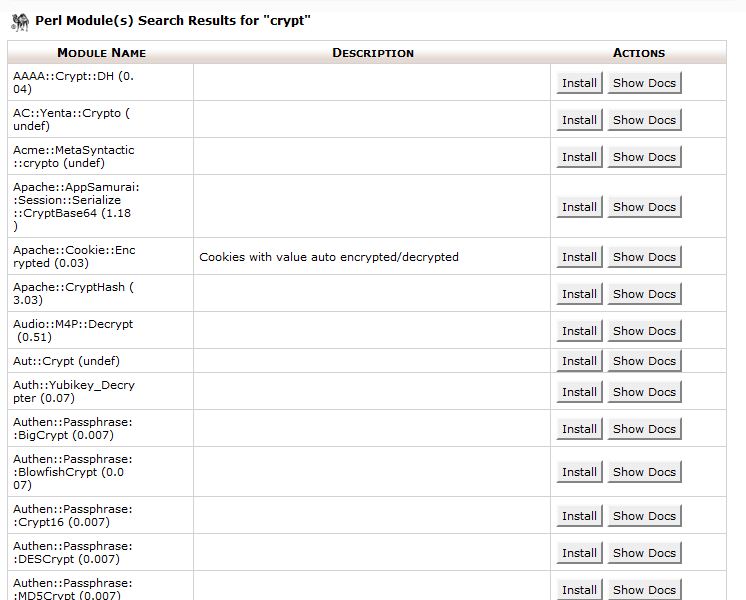
Task: Show Docs for Acme::MetaSyntactic::crypto
Action: pyautogui.click(x=644, y=157)
